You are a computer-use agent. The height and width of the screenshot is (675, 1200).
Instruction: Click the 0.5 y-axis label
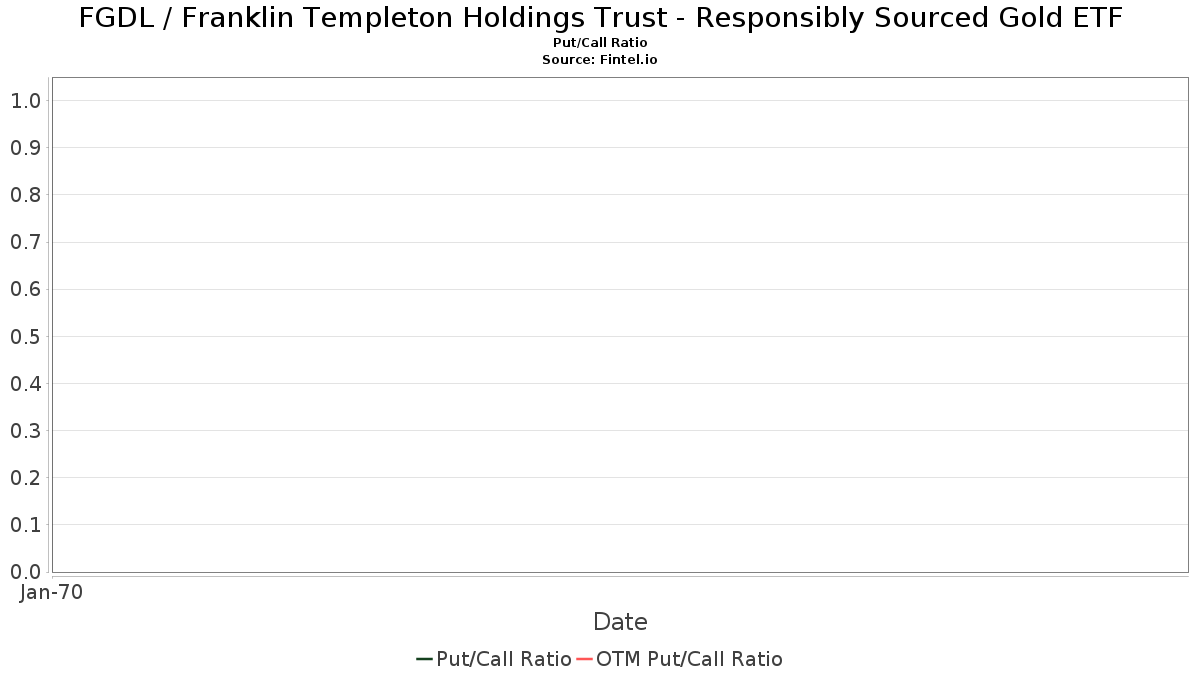pos(25,336)
